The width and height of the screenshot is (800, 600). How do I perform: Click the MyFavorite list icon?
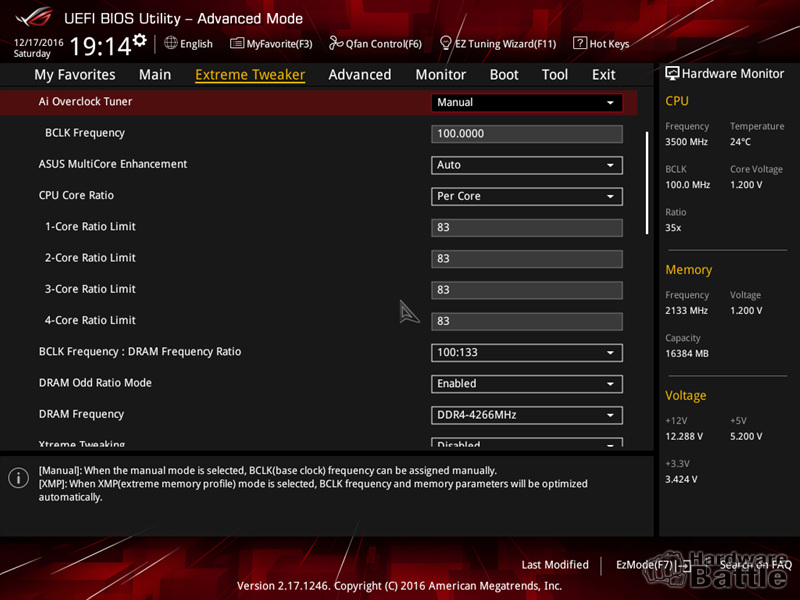[237, 43]
